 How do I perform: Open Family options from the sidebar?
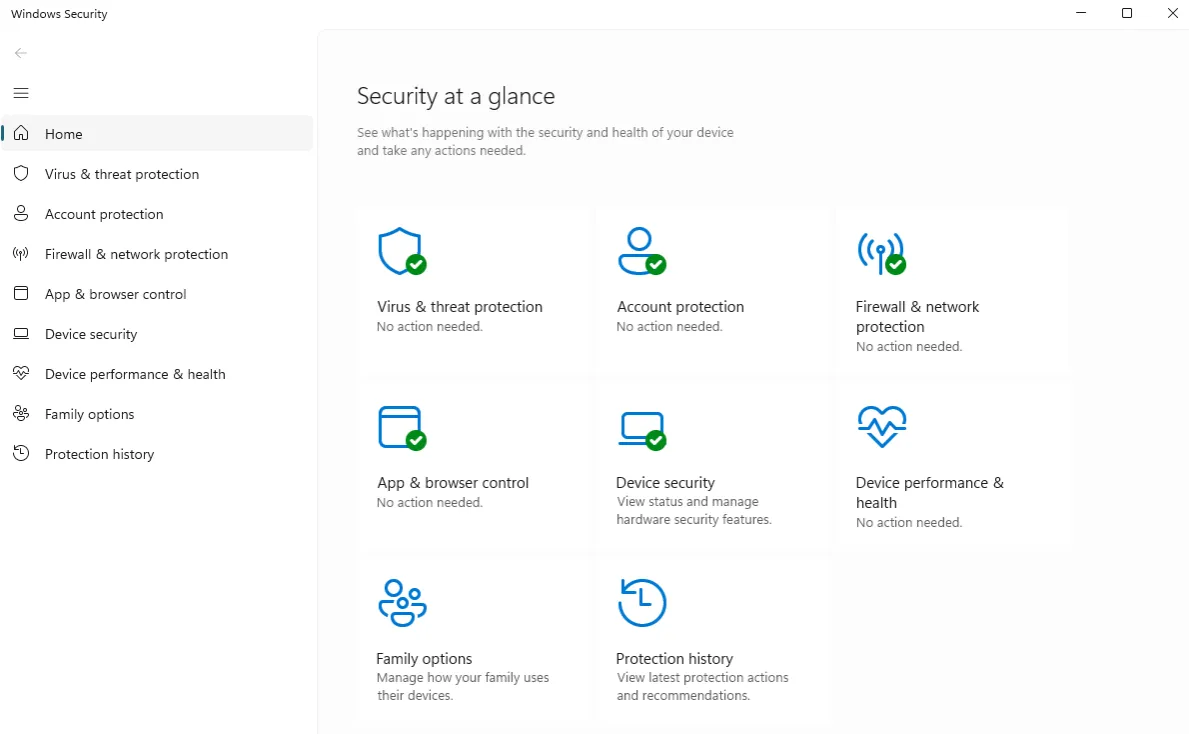pyautogui.click(x=89, y=413)
